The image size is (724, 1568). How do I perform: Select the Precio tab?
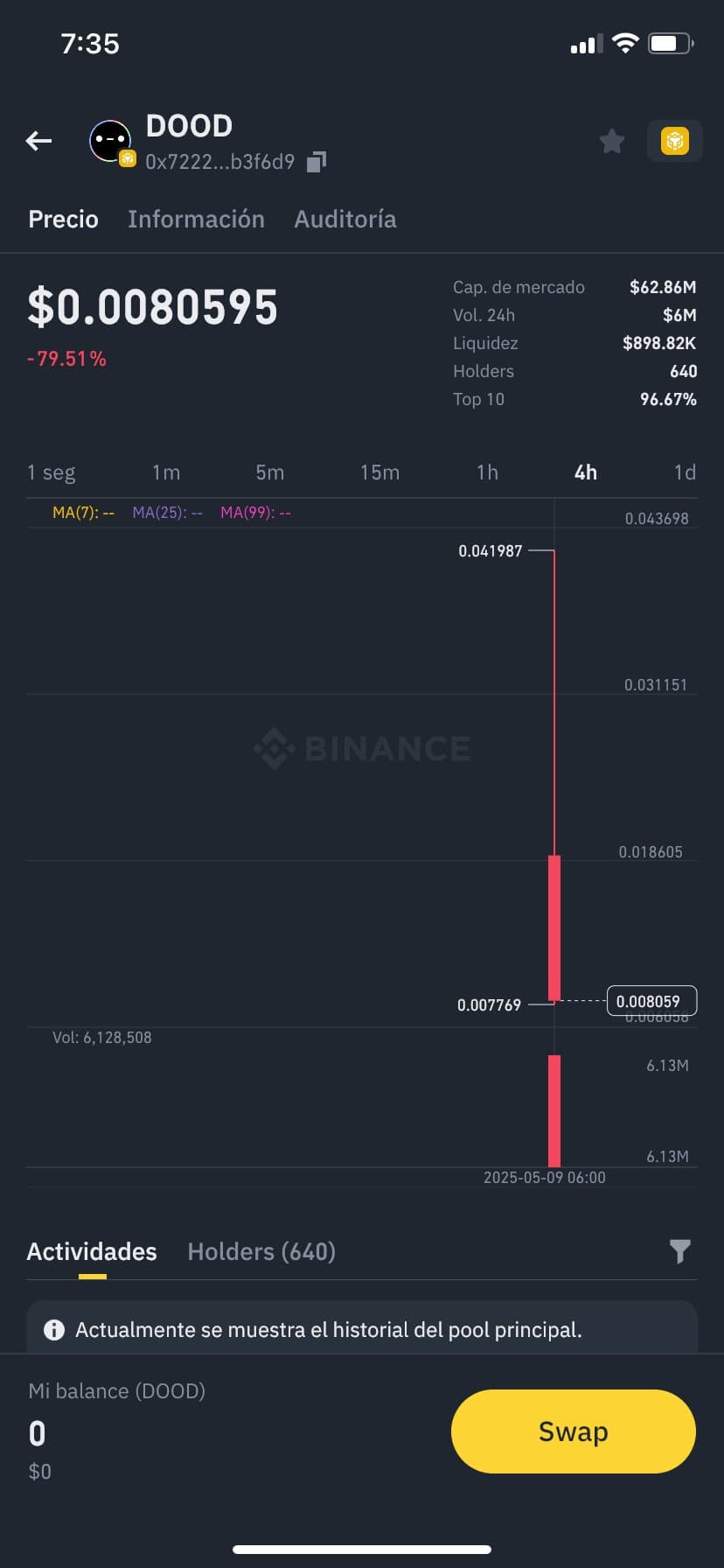tap(63, 219)
